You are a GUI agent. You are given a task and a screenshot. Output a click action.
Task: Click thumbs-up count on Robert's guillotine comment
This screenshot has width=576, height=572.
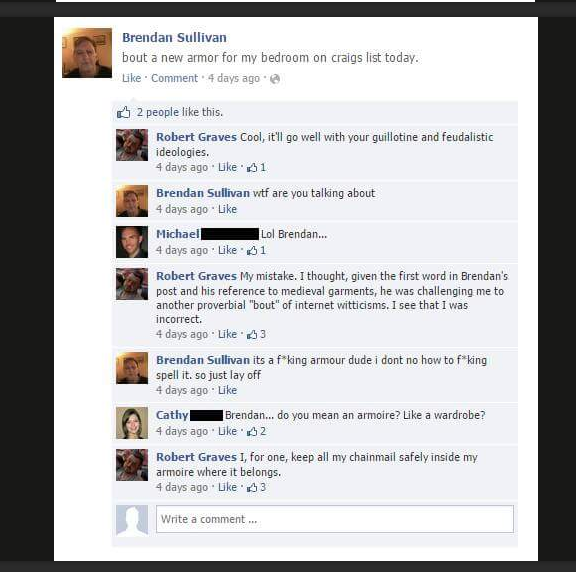[256, 168]
